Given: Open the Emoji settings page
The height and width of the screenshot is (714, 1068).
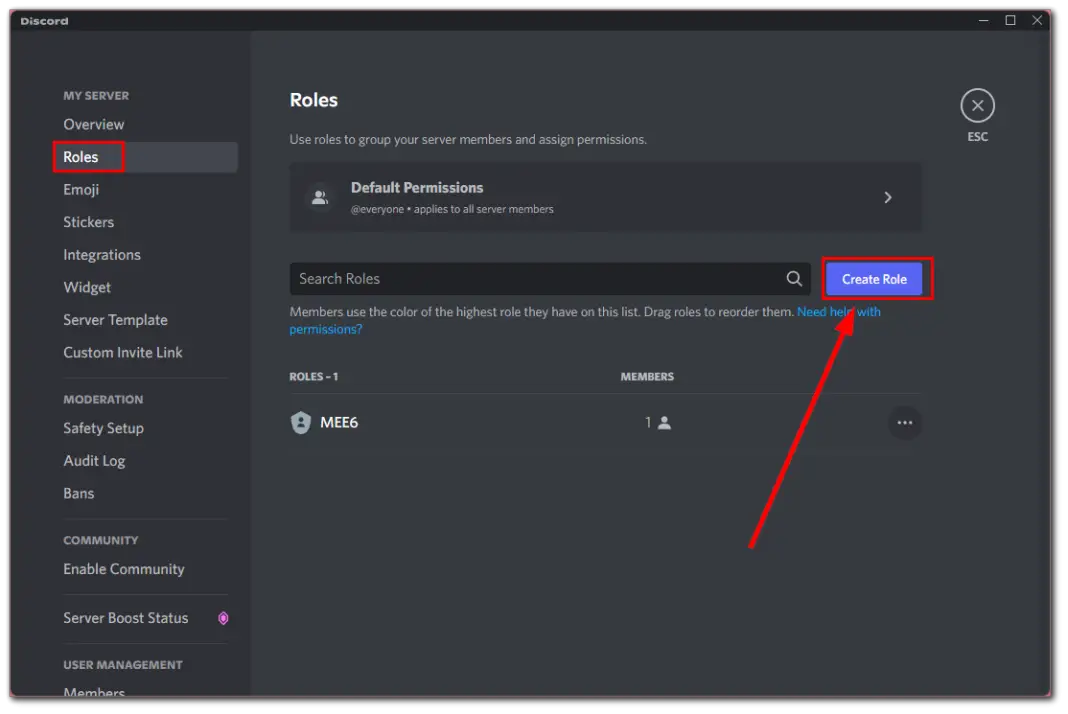Looking at the screenshot, I should point(81,189).
